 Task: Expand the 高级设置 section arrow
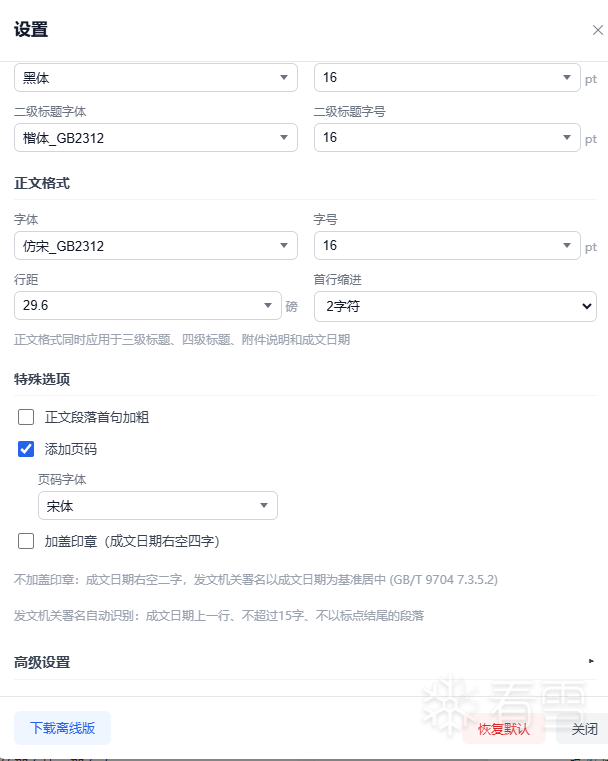591,661
